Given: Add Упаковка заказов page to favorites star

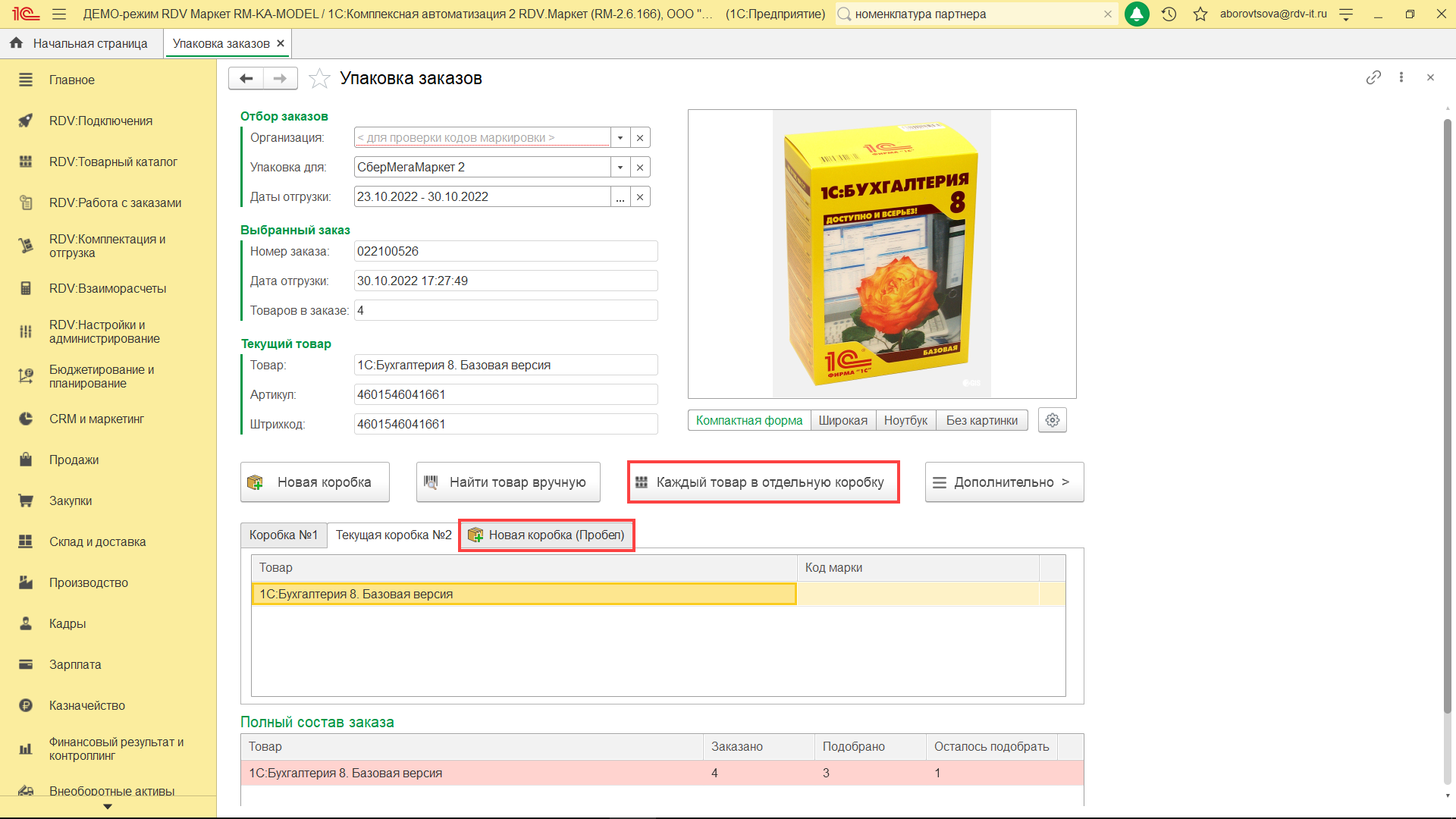Looking at the screenshot, I should coord(319,78).
